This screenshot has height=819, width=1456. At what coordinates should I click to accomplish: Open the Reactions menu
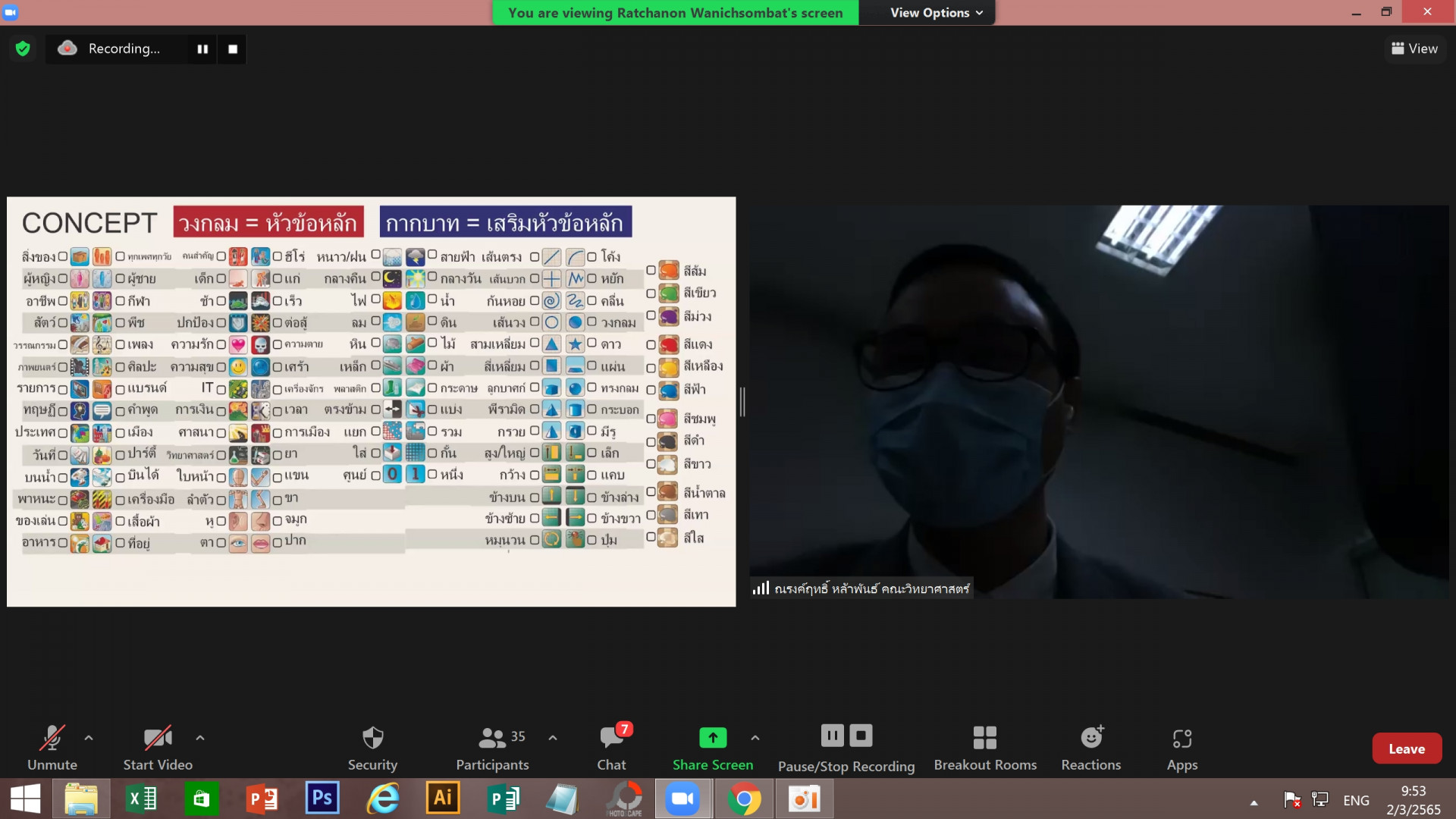pyautogui.click(x=1090, y=747)
